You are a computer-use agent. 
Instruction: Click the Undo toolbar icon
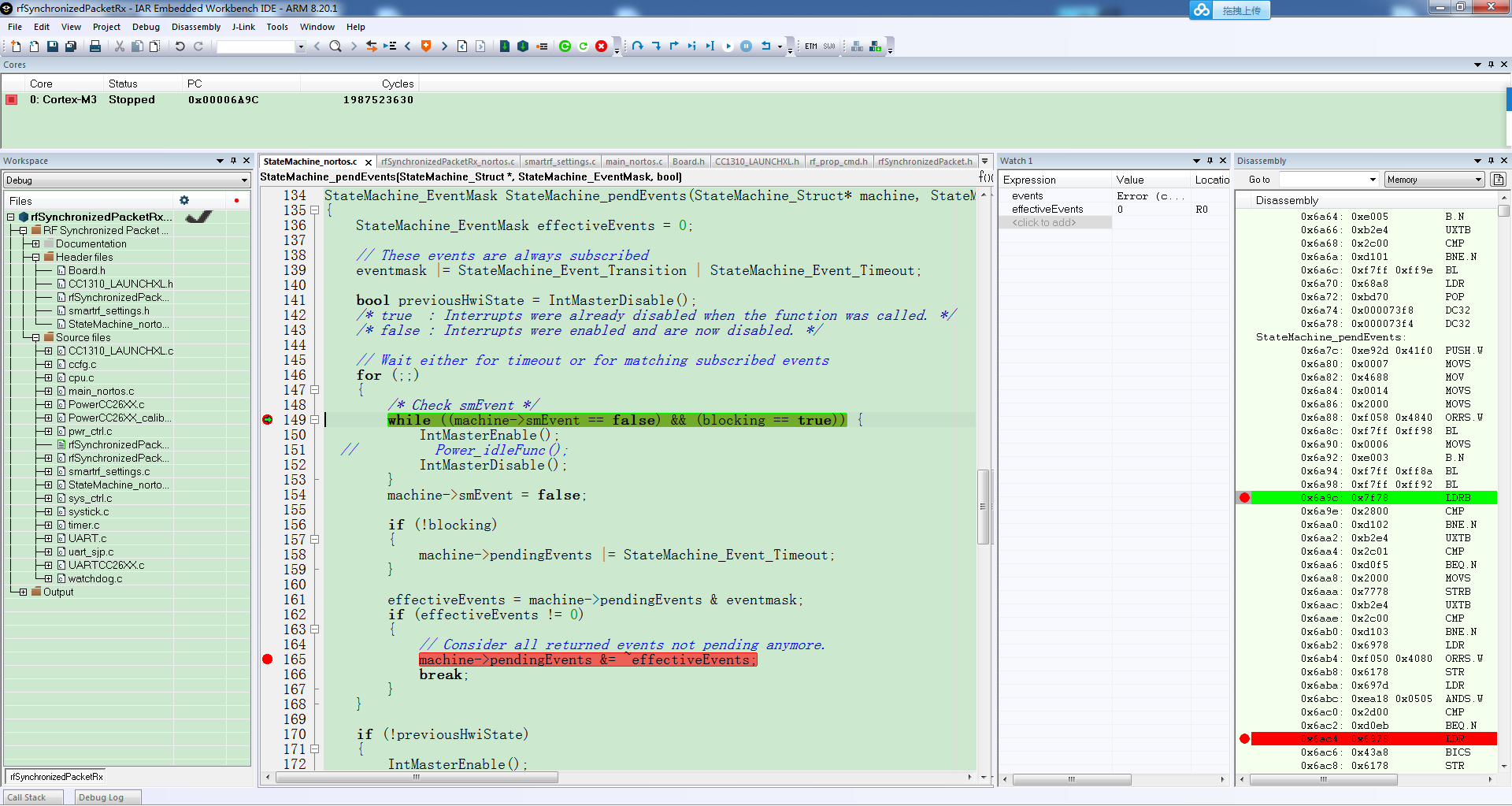point(180,46)
